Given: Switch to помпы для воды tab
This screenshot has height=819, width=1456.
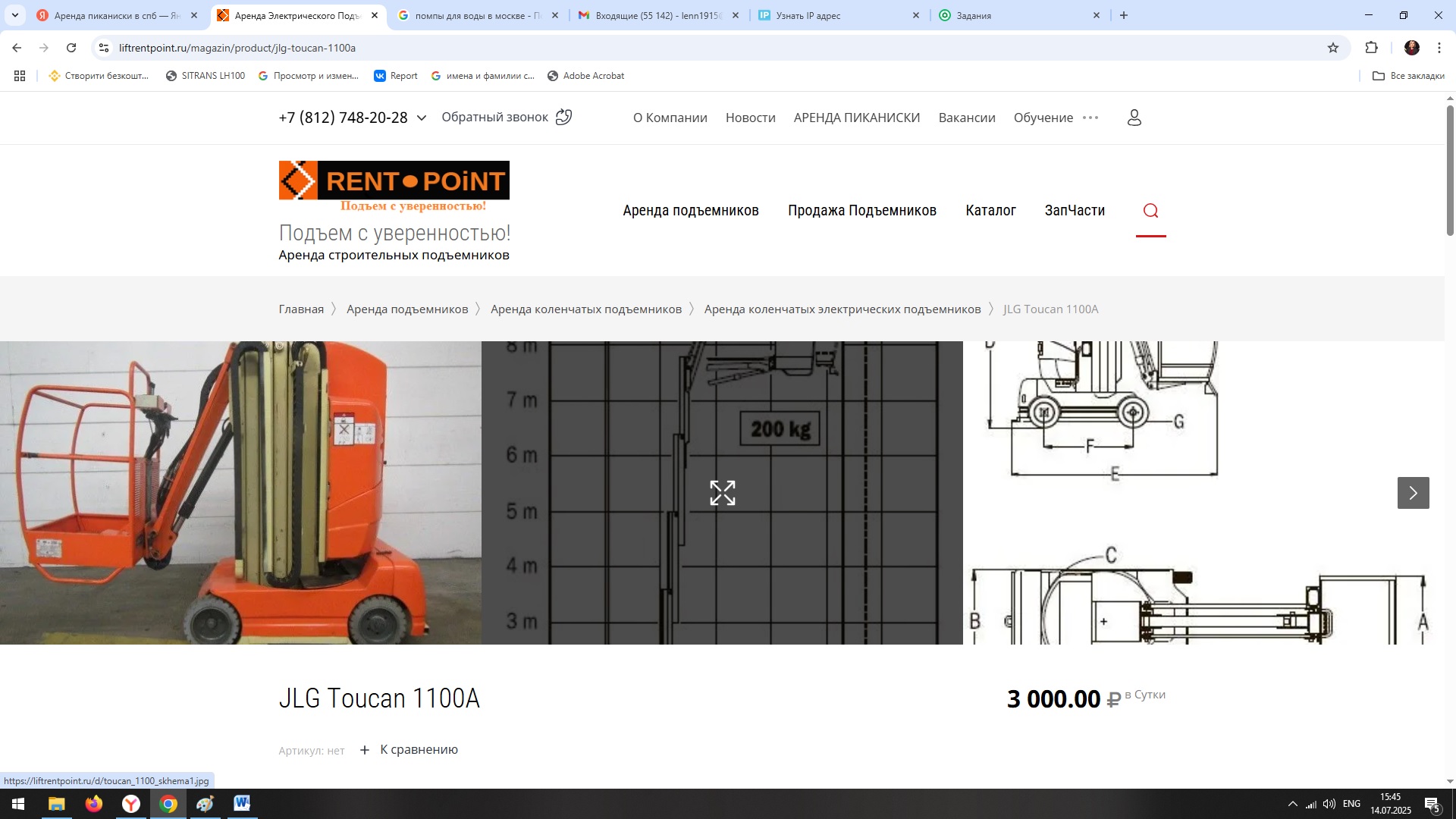Looking at the screenshot, I should pos(478,15).
